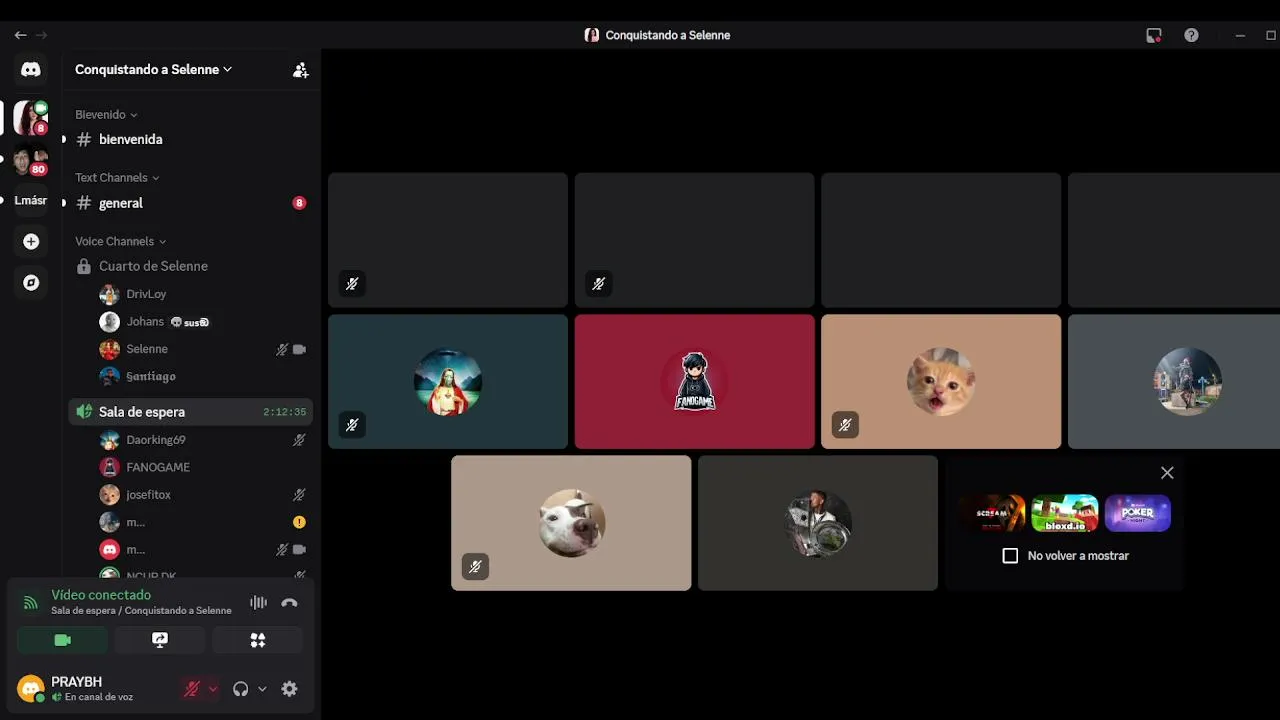Viewport: 1280px width, 720px height.
Task: Unmute the microphone toggle
Action: coord(192,689)
